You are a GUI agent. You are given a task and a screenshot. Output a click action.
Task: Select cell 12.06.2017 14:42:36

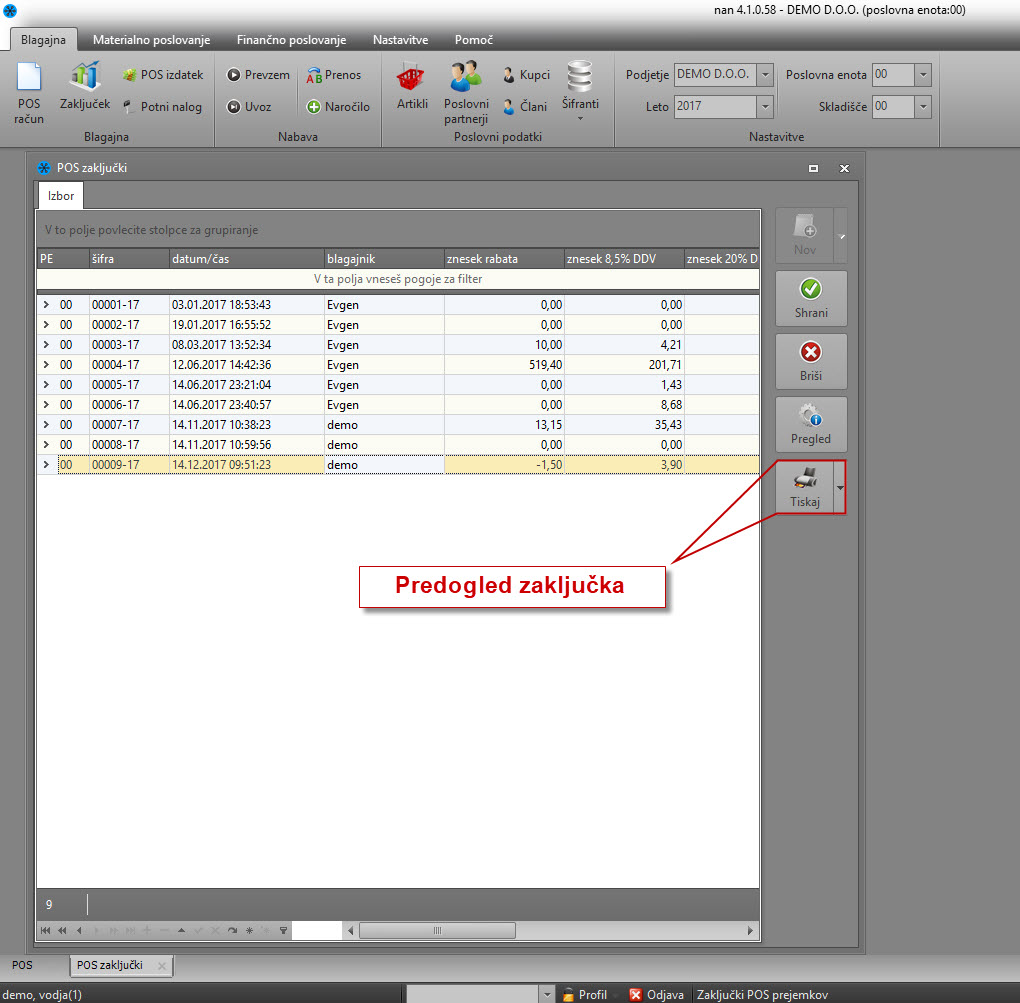click(247, 364)
